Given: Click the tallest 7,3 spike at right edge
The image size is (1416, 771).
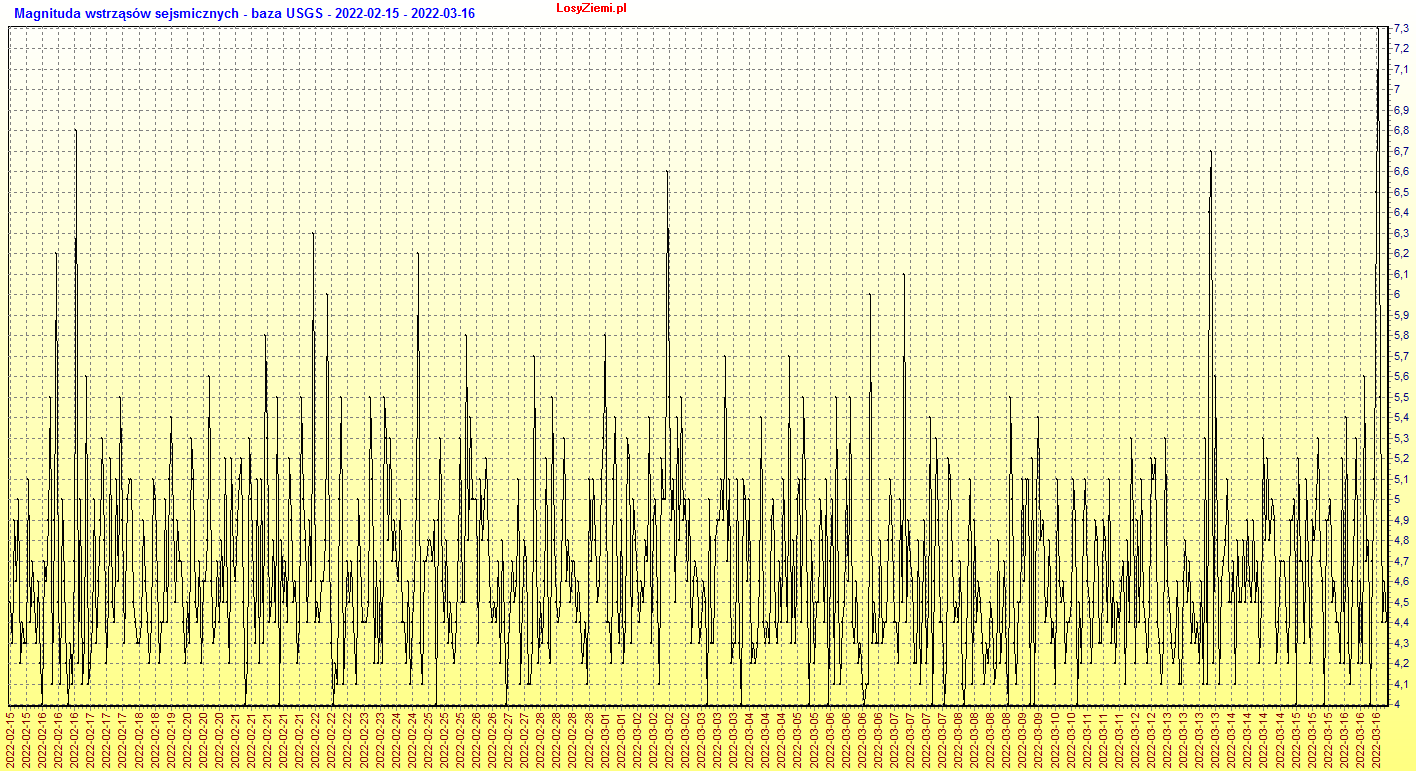Looking at the screenshot, I should 1379,30.
